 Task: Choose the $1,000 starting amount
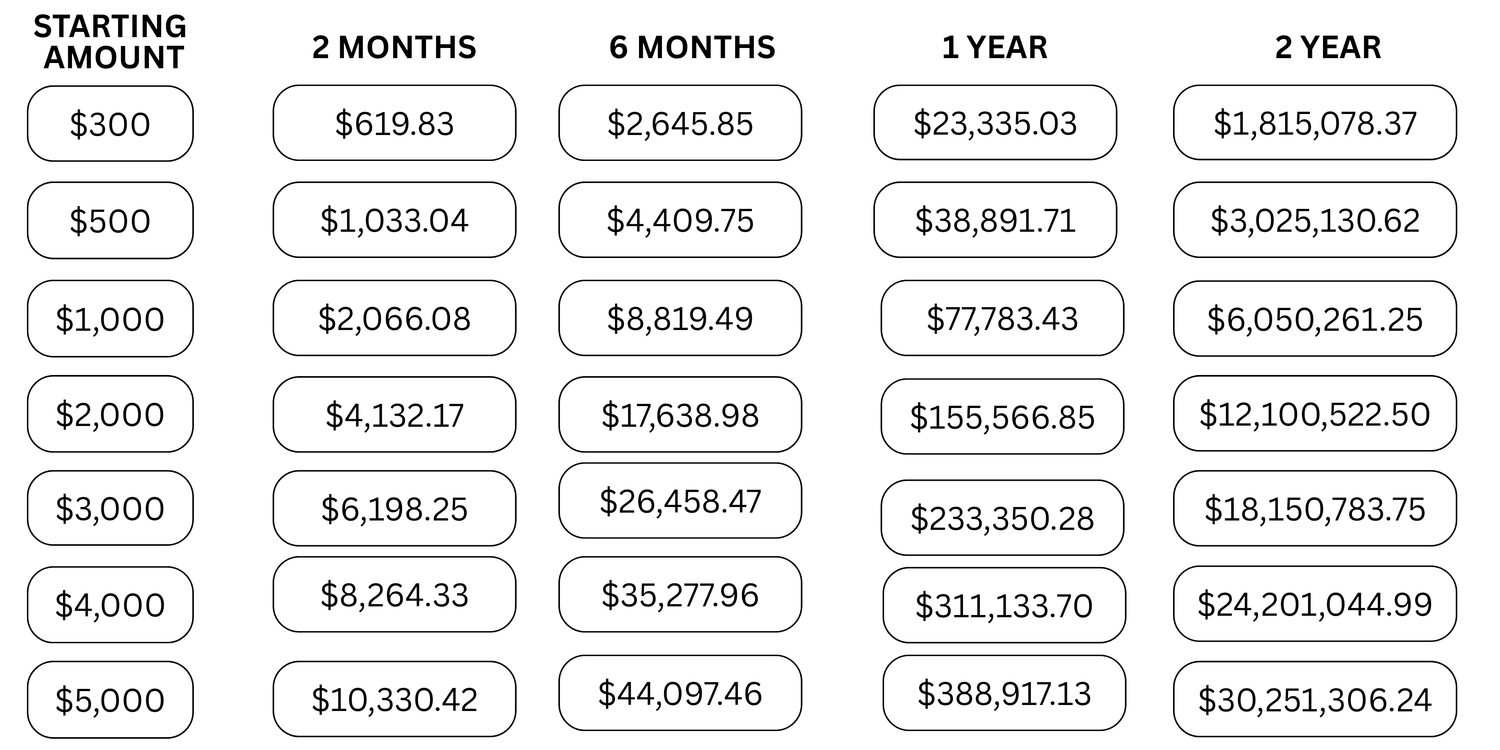(x=110, y=319)
